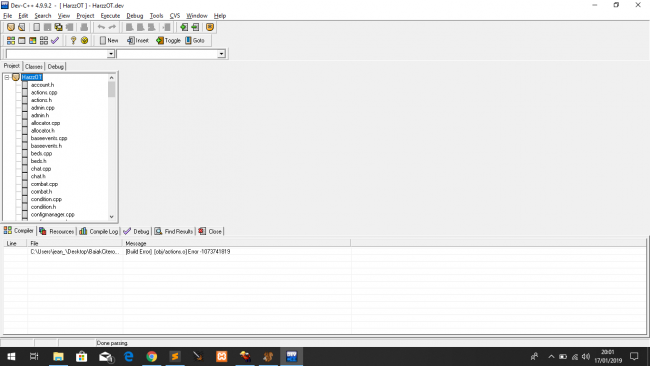650x366 pixels.
Task: Open the Tools menu
Action: pos(156,16)
